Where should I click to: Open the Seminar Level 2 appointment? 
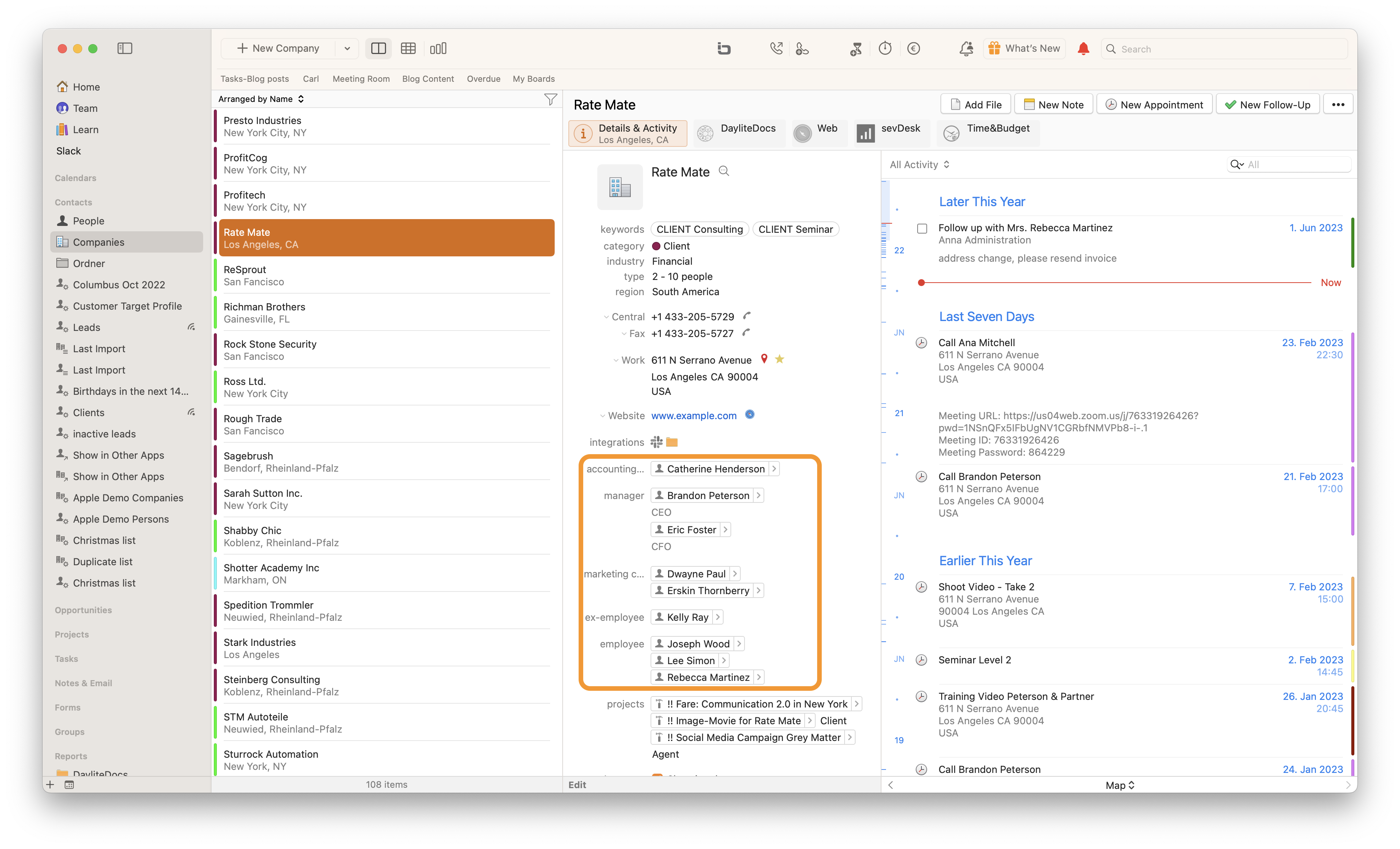pos(974,660)
